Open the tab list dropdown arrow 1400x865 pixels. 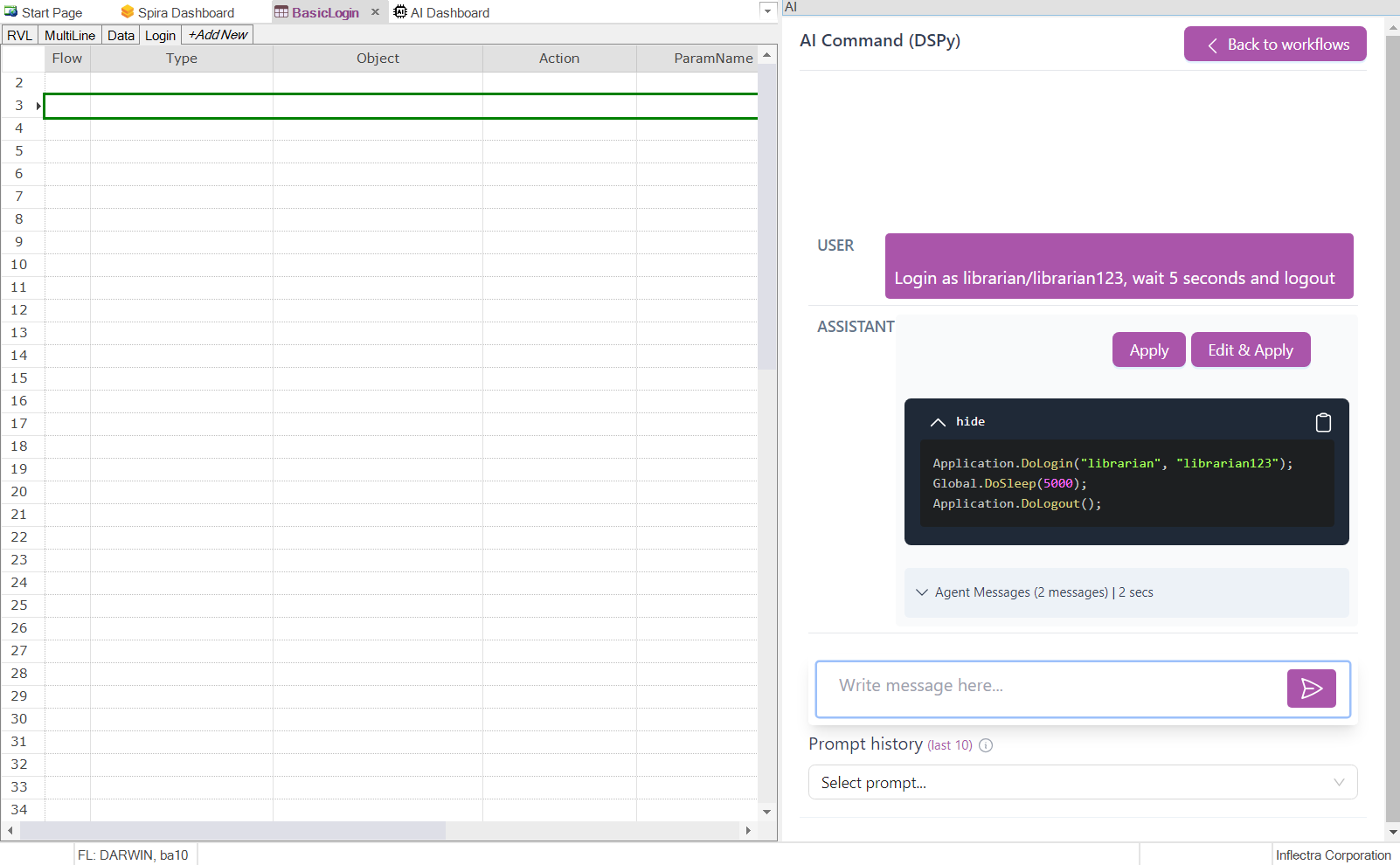[767, 11]
